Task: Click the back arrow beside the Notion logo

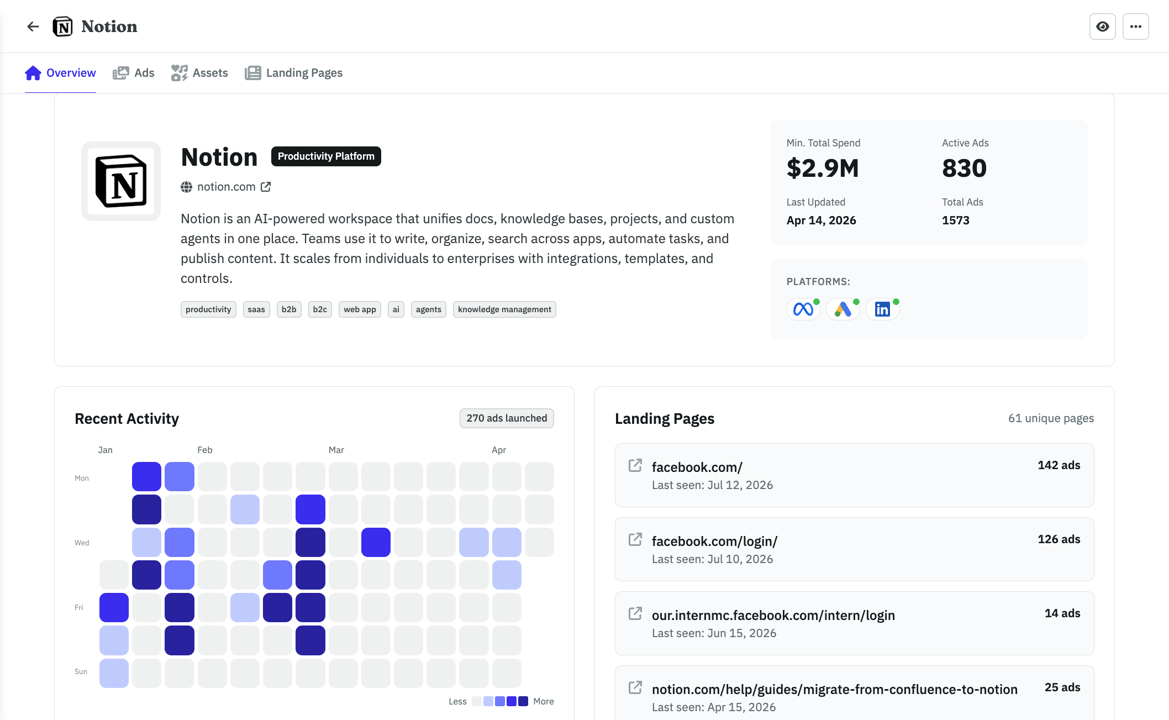Action: (x=33, y=26)
